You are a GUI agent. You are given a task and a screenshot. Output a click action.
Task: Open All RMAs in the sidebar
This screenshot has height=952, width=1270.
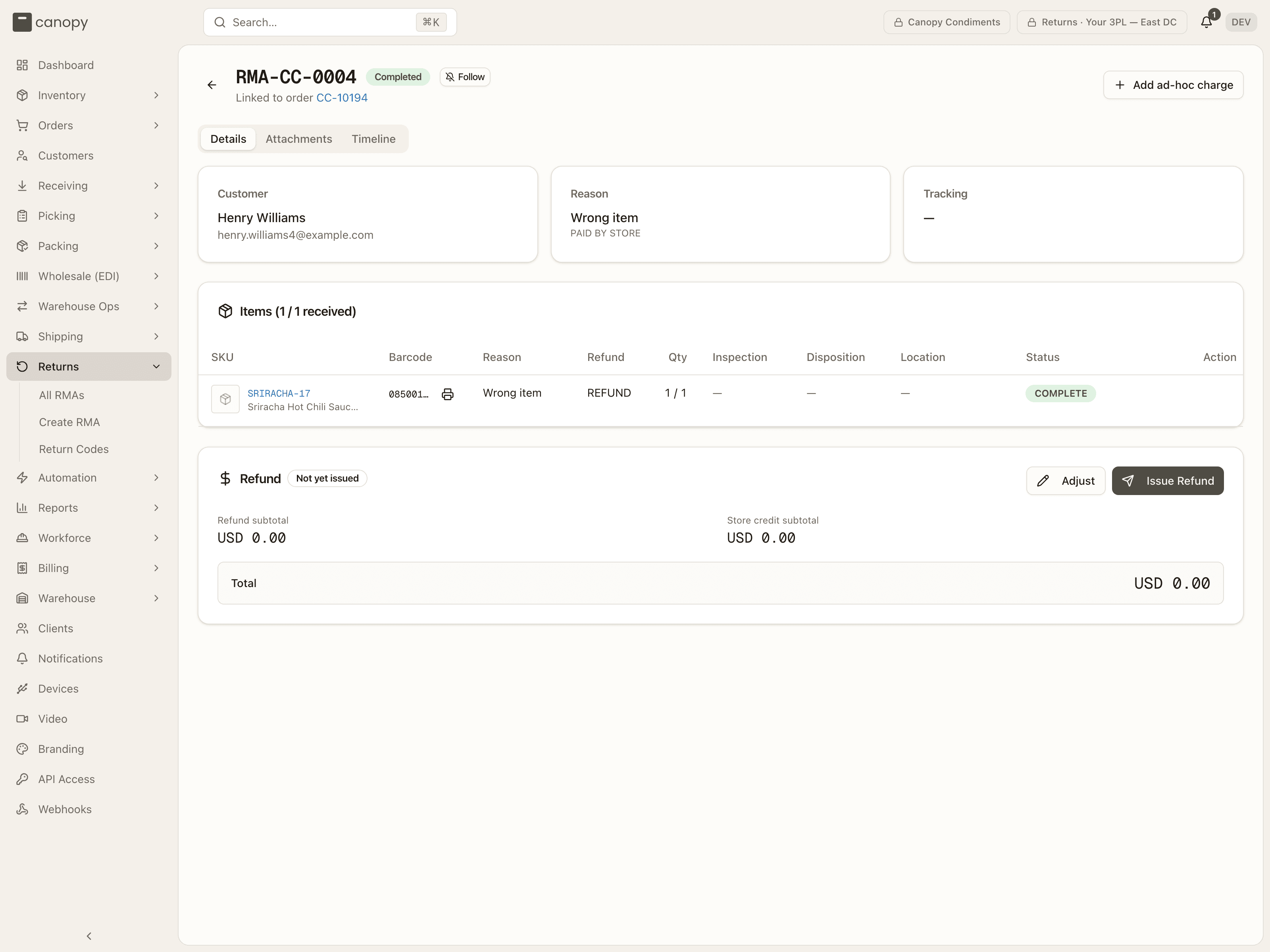[62, 395]
